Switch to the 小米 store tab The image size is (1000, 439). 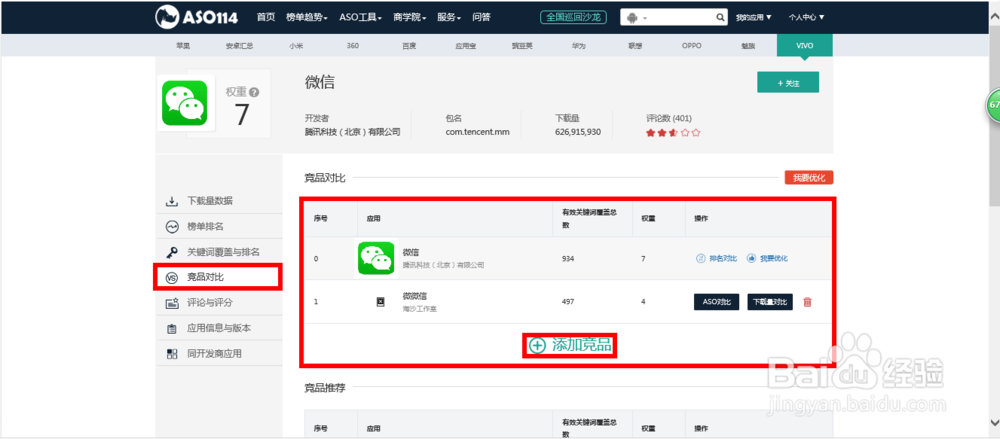296,46
